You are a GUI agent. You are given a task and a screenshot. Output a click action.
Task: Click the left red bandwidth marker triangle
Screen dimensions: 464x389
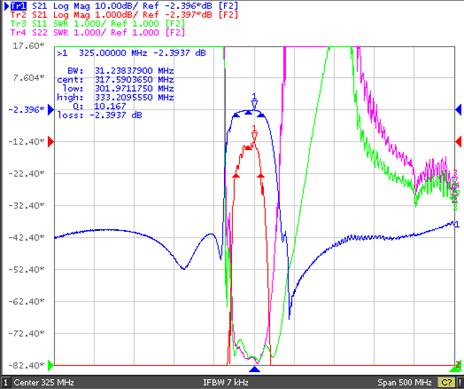point(236,175)
